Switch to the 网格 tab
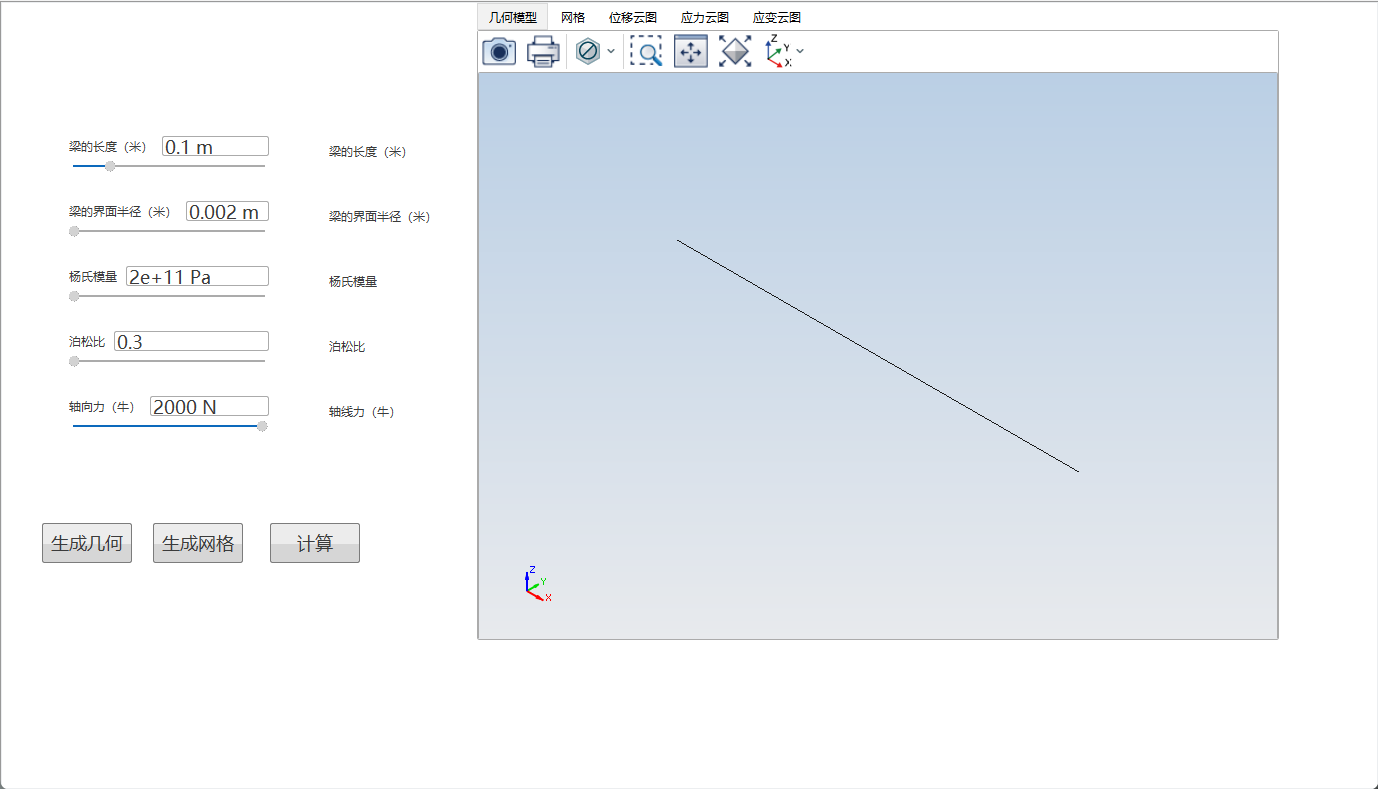The width and height of the screenshot is (1378, 789). pyautogui.click(x=573, y=17)
